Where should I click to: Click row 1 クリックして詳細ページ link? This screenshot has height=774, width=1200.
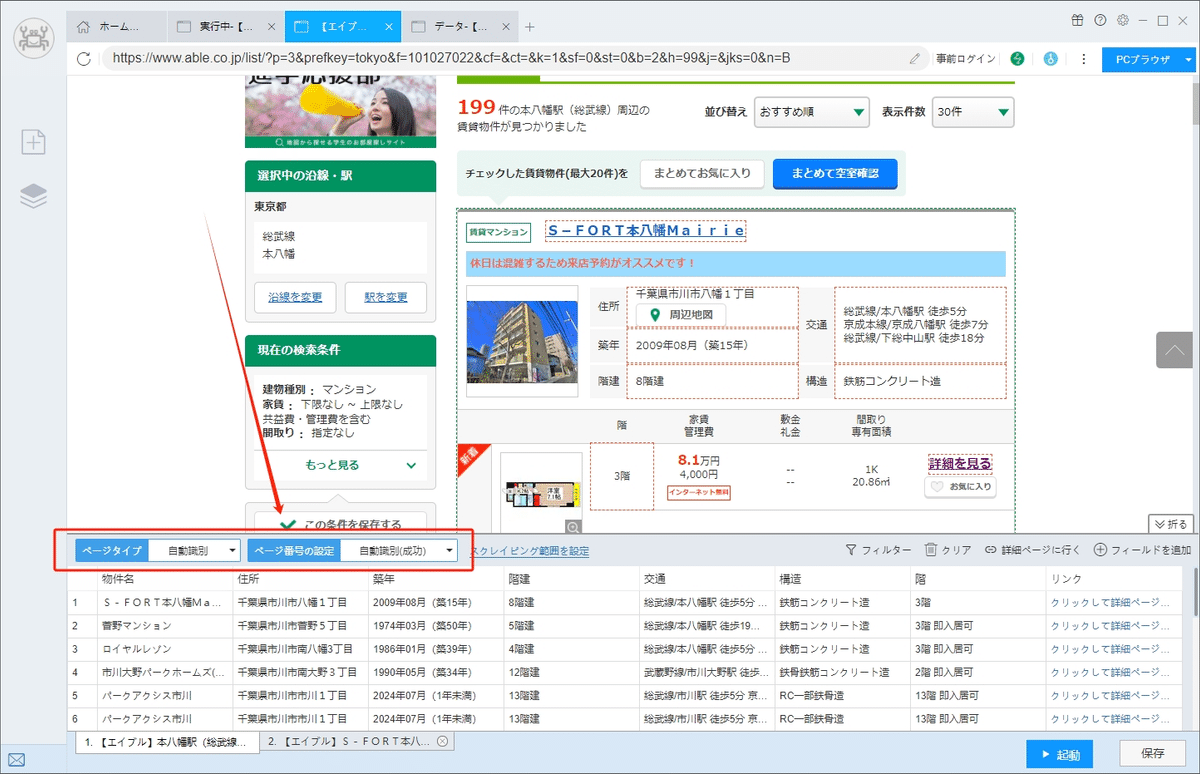pyautogui.click(x=1110, y=602)
